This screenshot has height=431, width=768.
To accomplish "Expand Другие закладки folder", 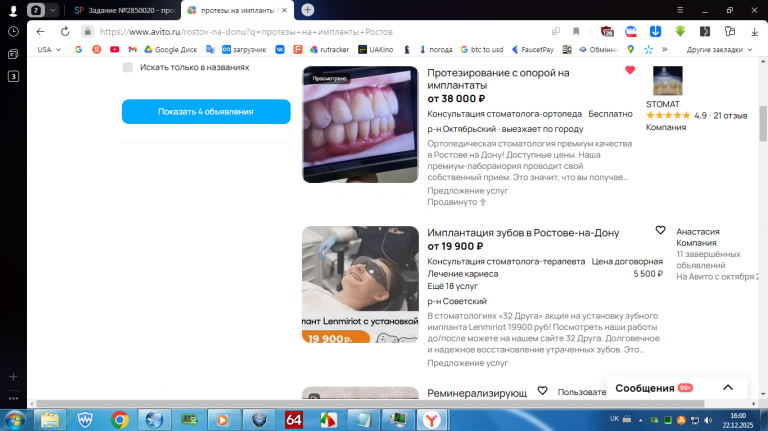I will pyautogui.click(x=719, y=49).
